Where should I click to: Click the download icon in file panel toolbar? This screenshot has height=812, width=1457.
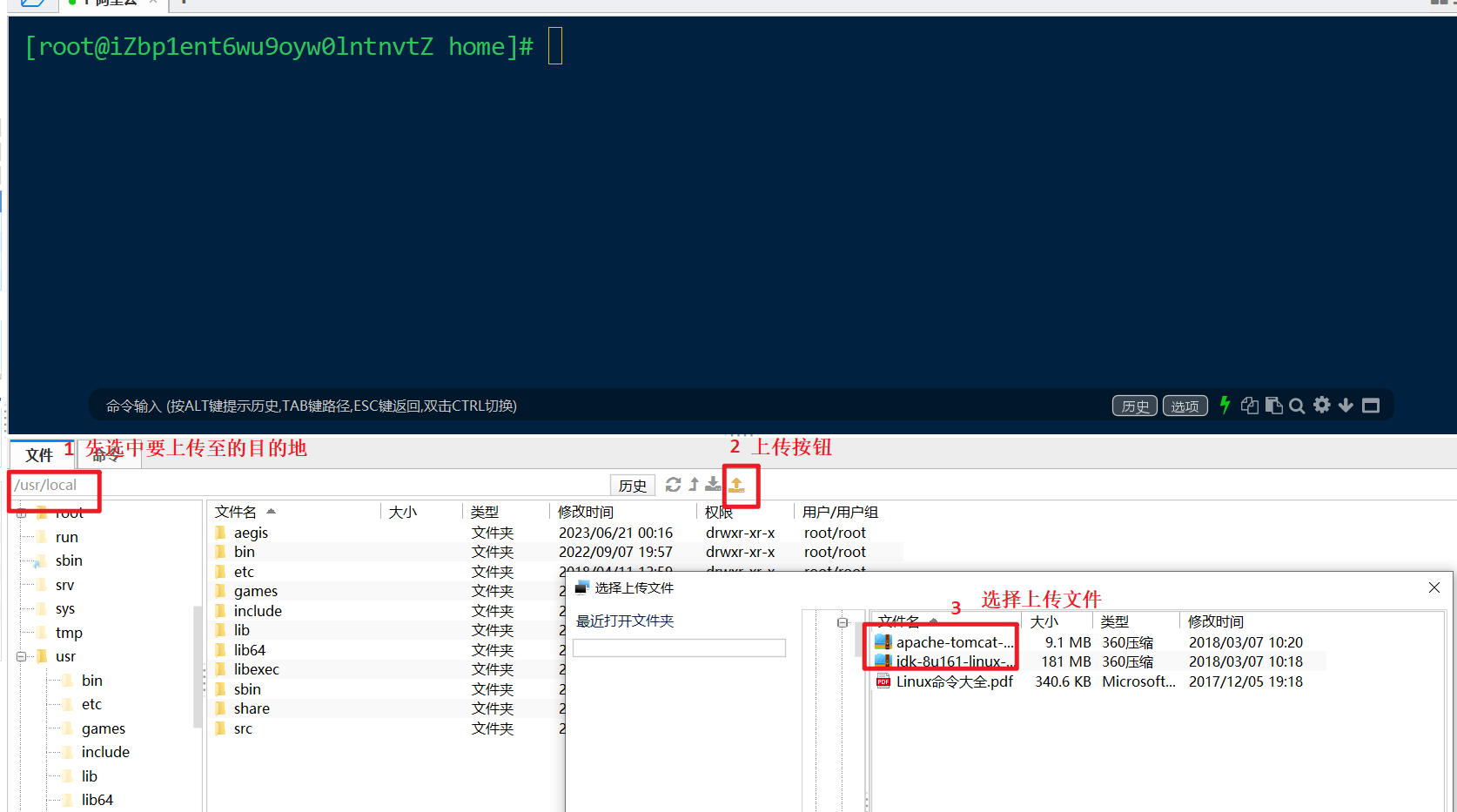point(713,485)
